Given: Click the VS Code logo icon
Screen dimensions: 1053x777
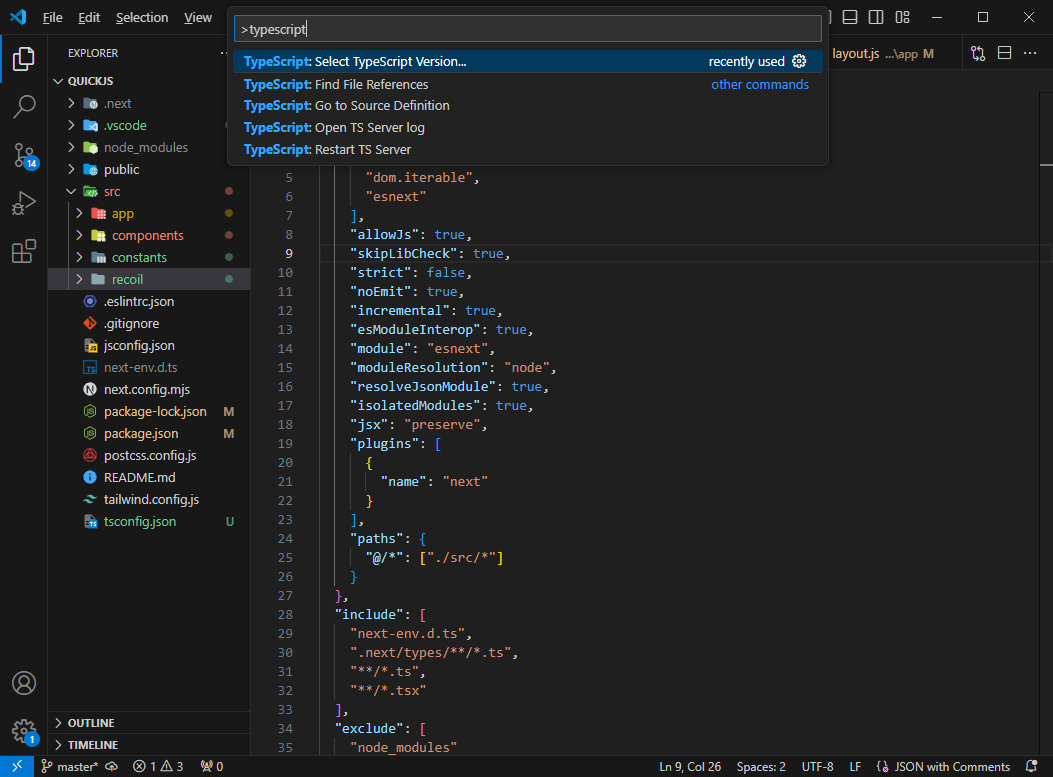Looking at the screenshot, I should [x=18, y=17].
